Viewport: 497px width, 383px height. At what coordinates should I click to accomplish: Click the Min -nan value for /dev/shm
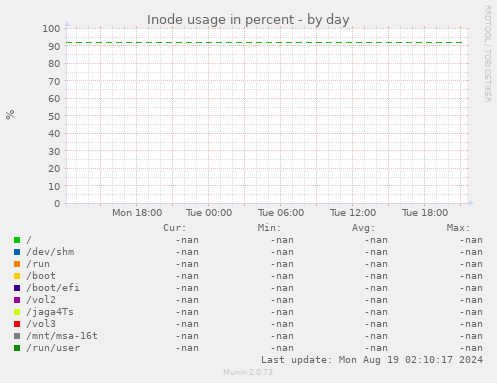pyautogui.click(x=282, y=252)
